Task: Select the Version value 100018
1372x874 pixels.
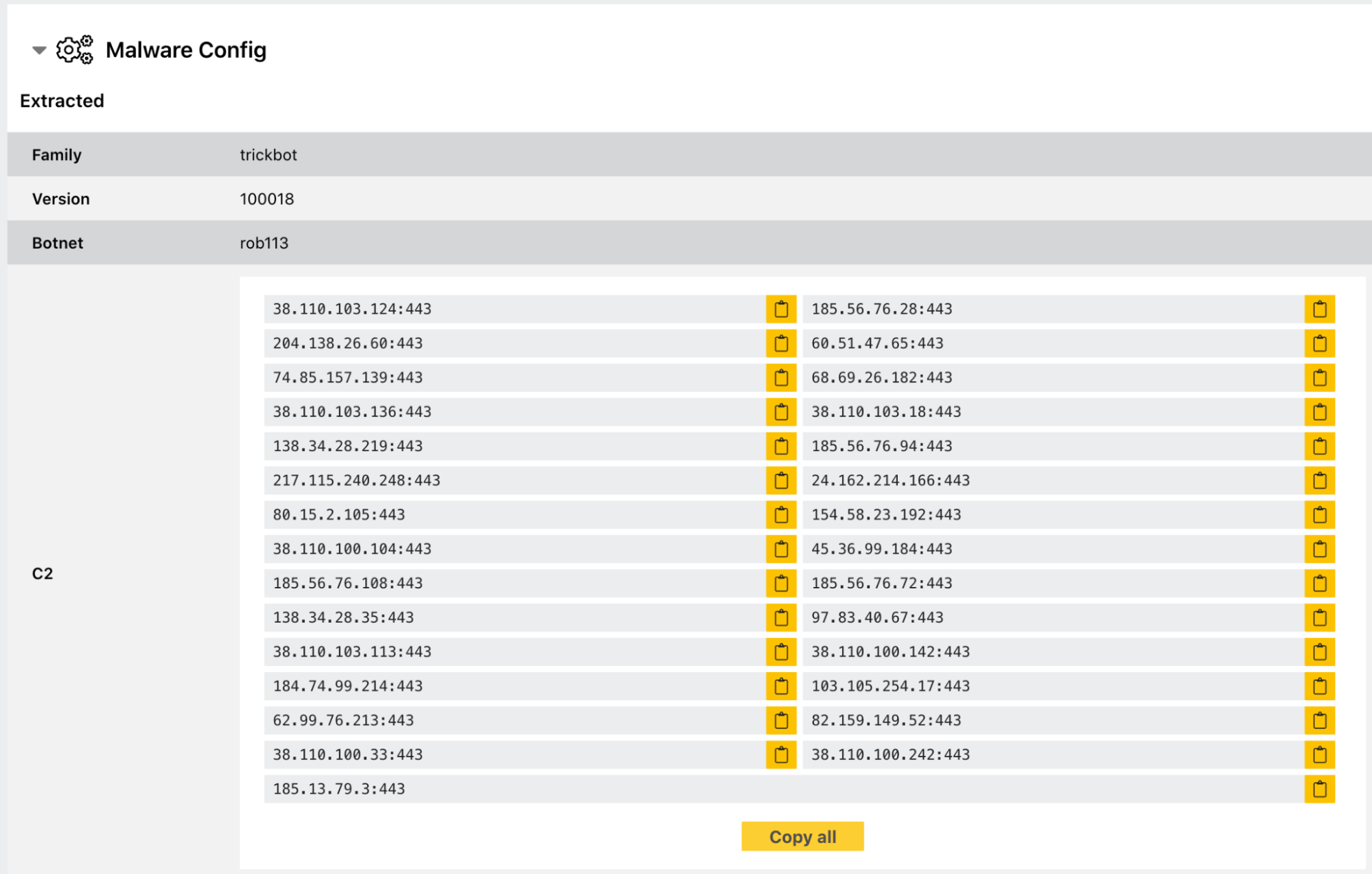Action: pyautogui.click(x=266, y=198)
